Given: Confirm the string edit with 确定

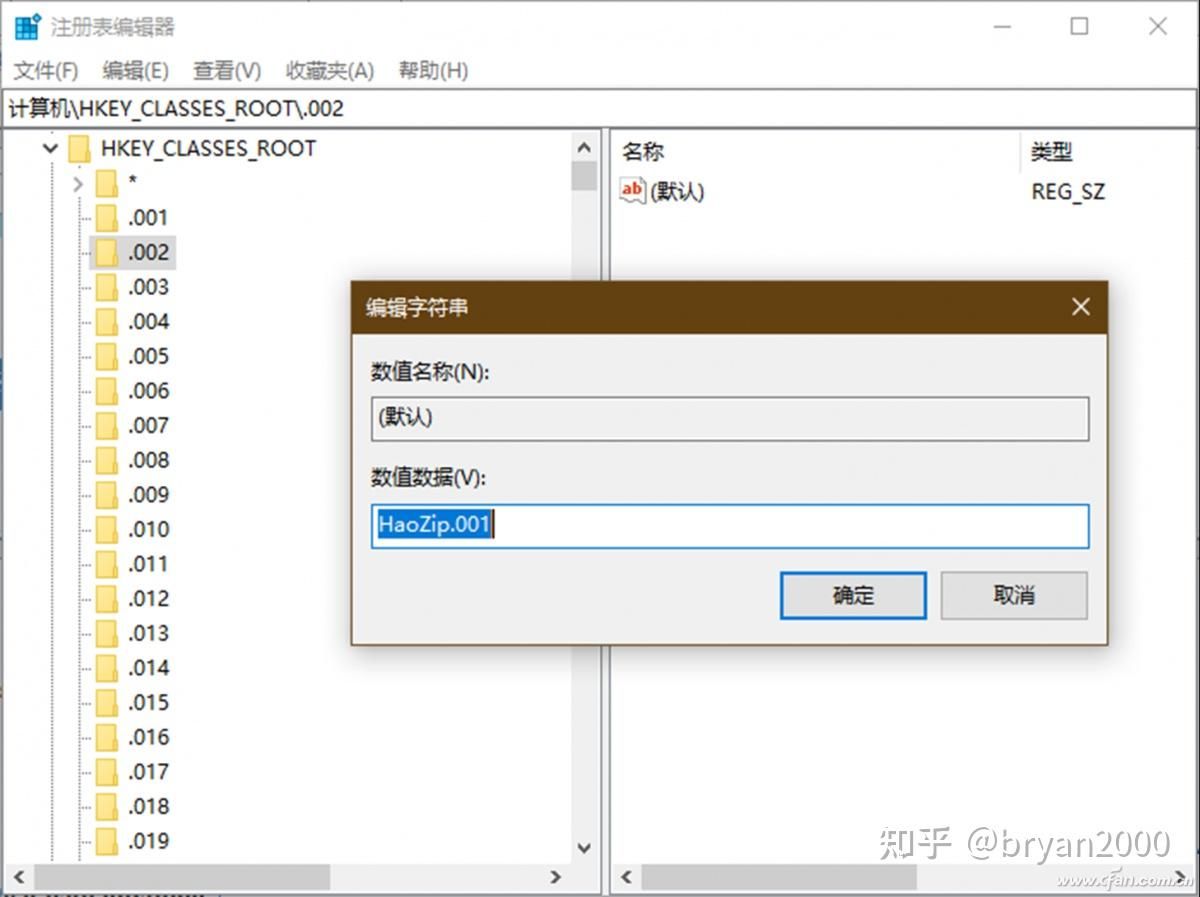Looking at the screenshot, I should 853,596.
